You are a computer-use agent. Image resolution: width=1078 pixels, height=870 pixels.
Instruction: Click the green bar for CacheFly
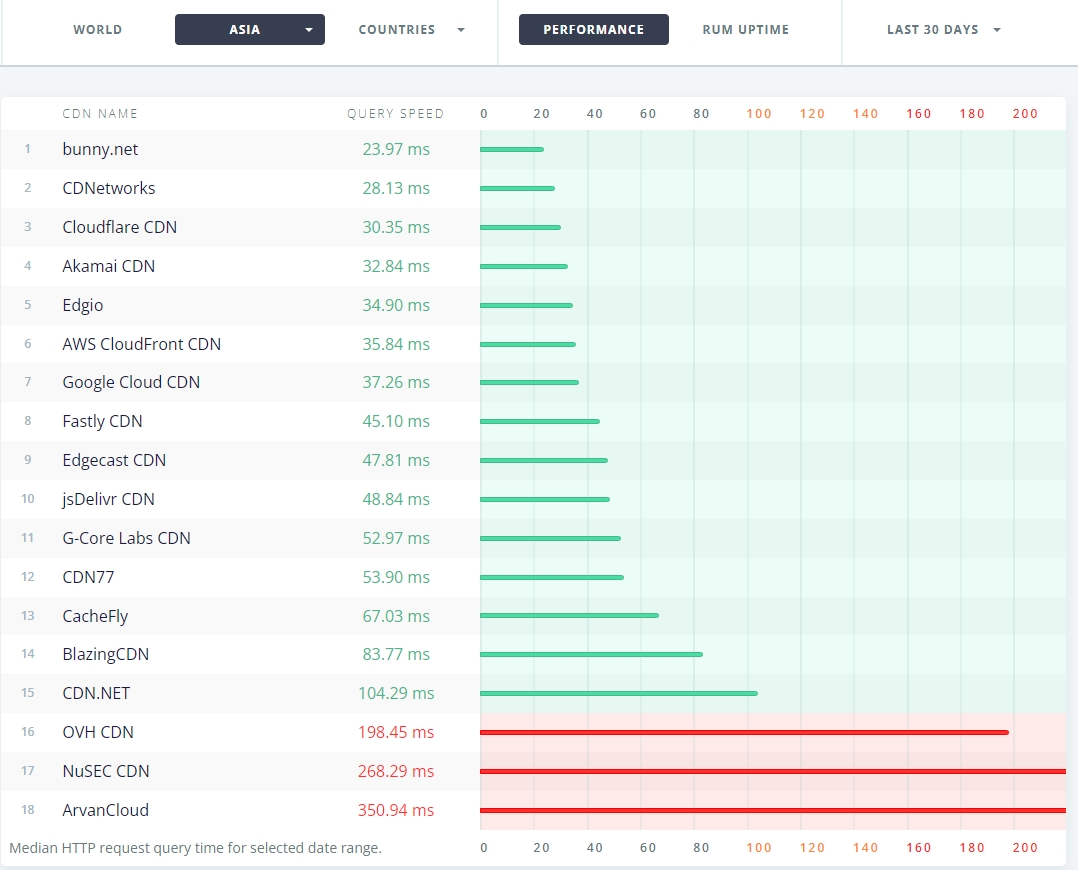pos(569,616)
